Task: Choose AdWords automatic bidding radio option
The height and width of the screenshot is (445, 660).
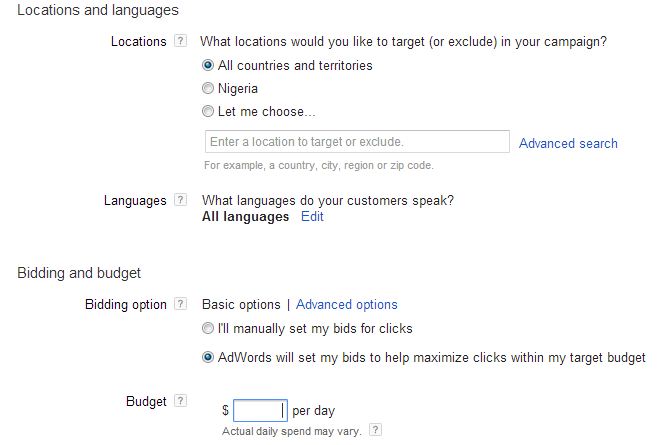Action: (208, 357)
